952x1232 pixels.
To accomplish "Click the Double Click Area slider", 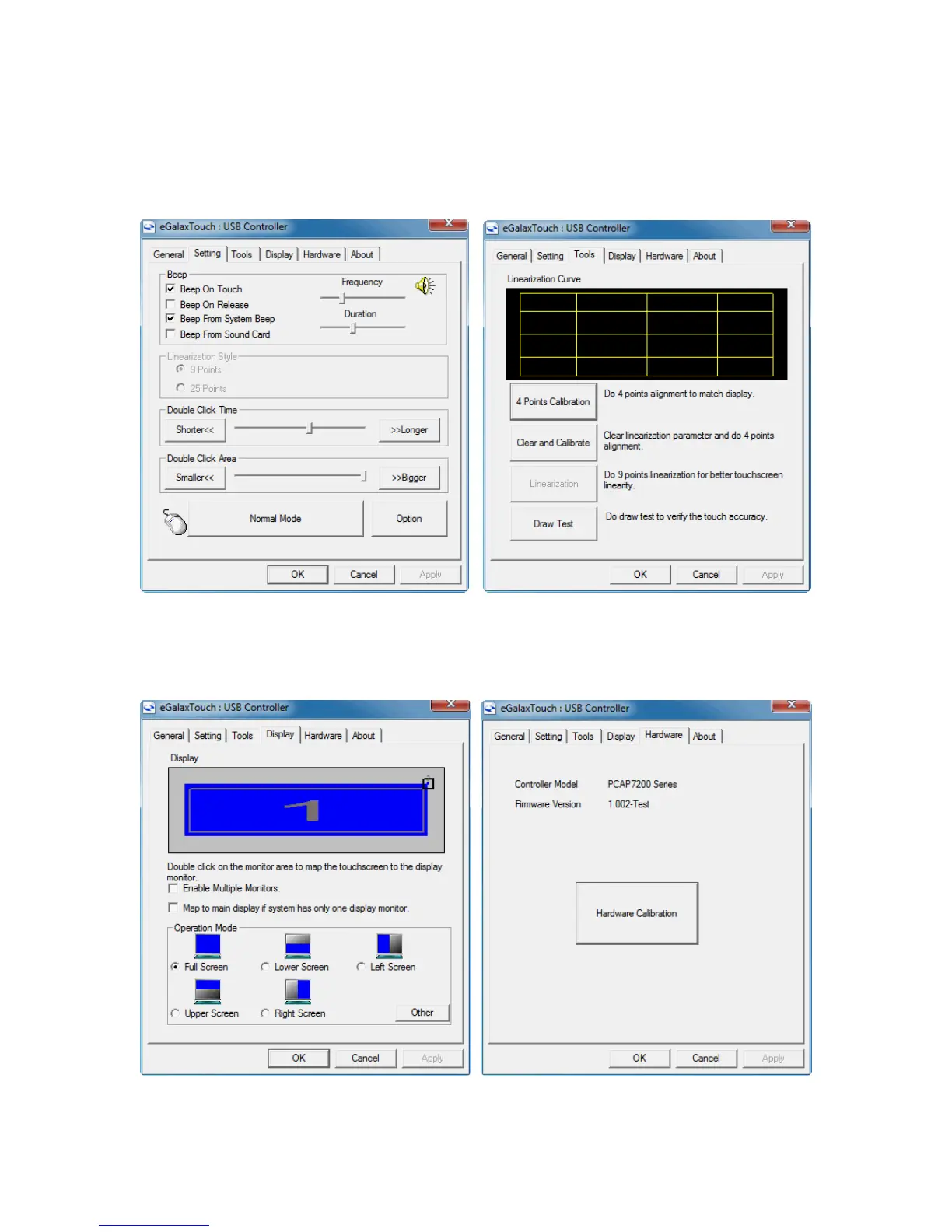I will pyautogui.click(x=300, y=476).
